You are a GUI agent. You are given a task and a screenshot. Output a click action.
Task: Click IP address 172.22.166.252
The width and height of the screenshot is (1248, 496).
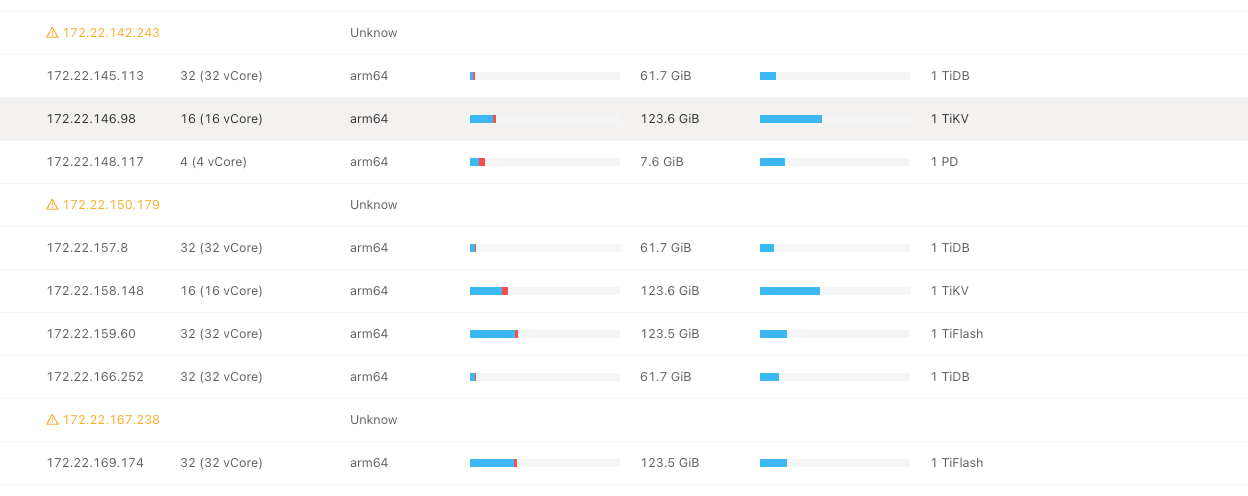(x=95, y=377)
